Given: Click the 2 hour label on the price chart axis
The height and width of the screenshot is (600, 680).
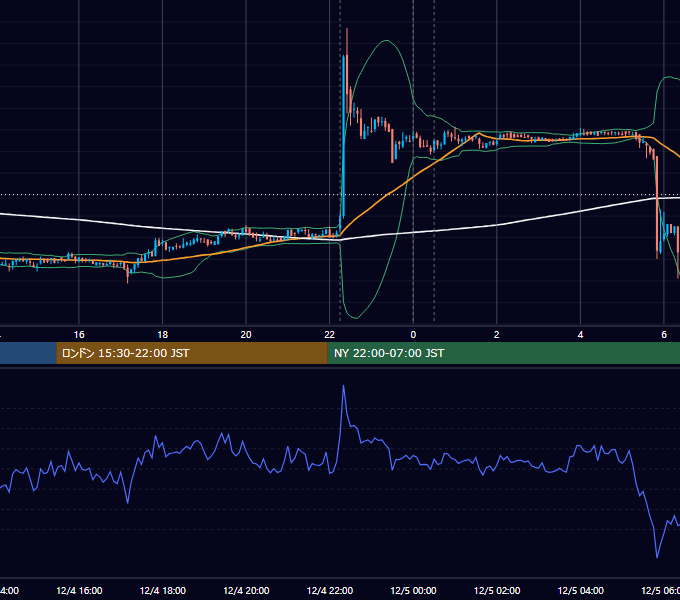Looking at the screenshot, I should click(497, 335).
